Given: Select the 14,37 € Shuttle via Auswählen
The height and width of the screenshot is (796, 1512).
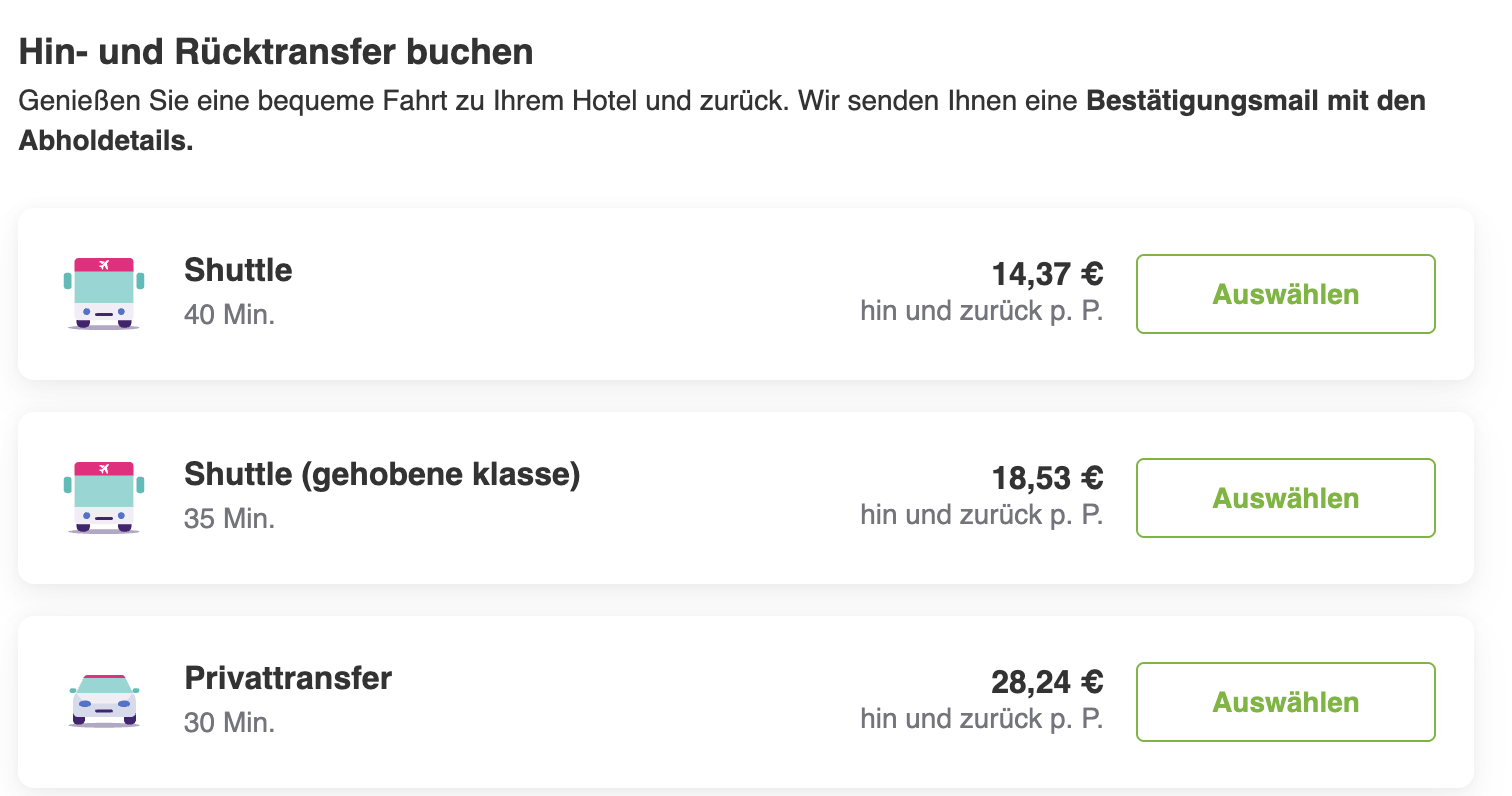Looking at the screenshot, I should (x=1286, y=294).
